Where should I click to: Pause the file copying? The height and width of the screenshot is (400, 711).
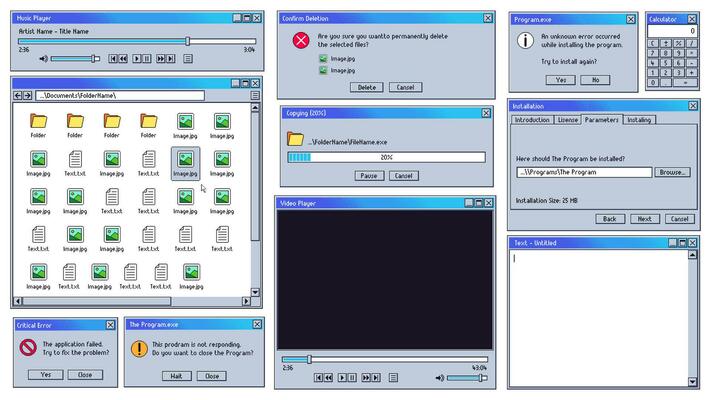click(369, 176)
